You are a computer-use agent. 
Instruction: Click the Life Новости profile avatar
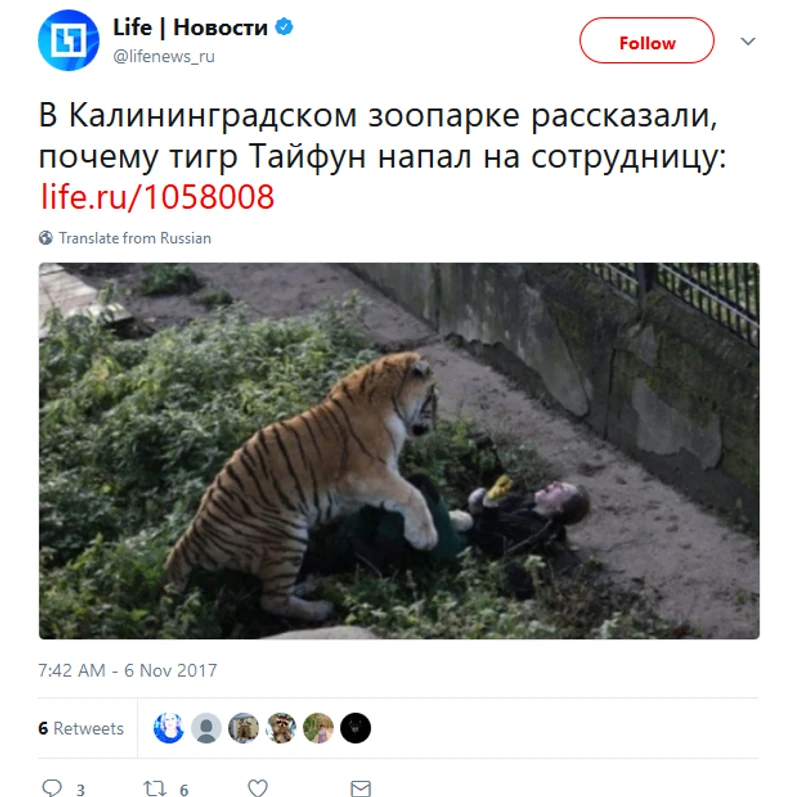pos(69,40)
